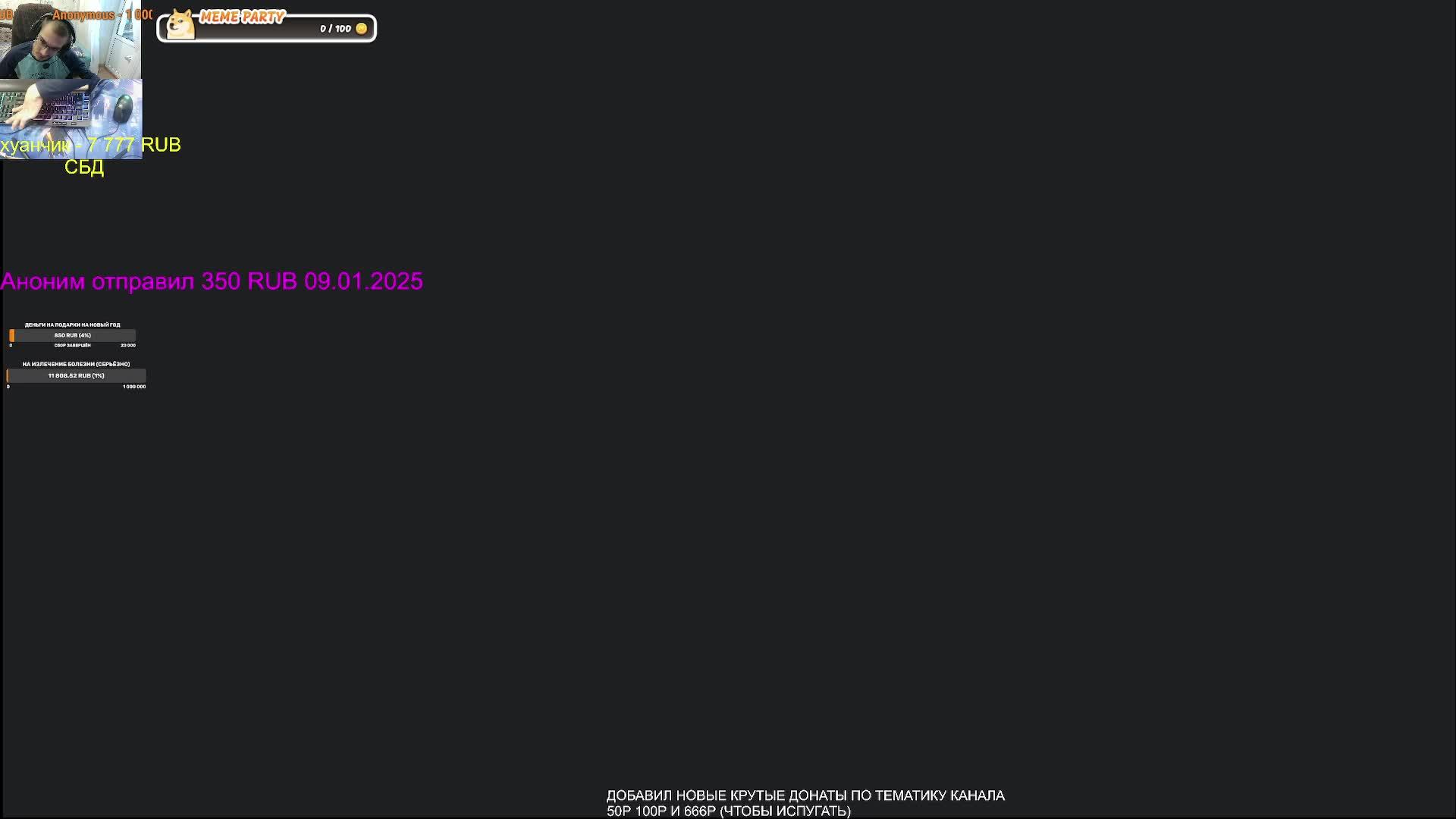
Task: Click the '11 808.52 RUB (1%)' goal progress bar
Action: pyautogui.click(x=76, y=375)
